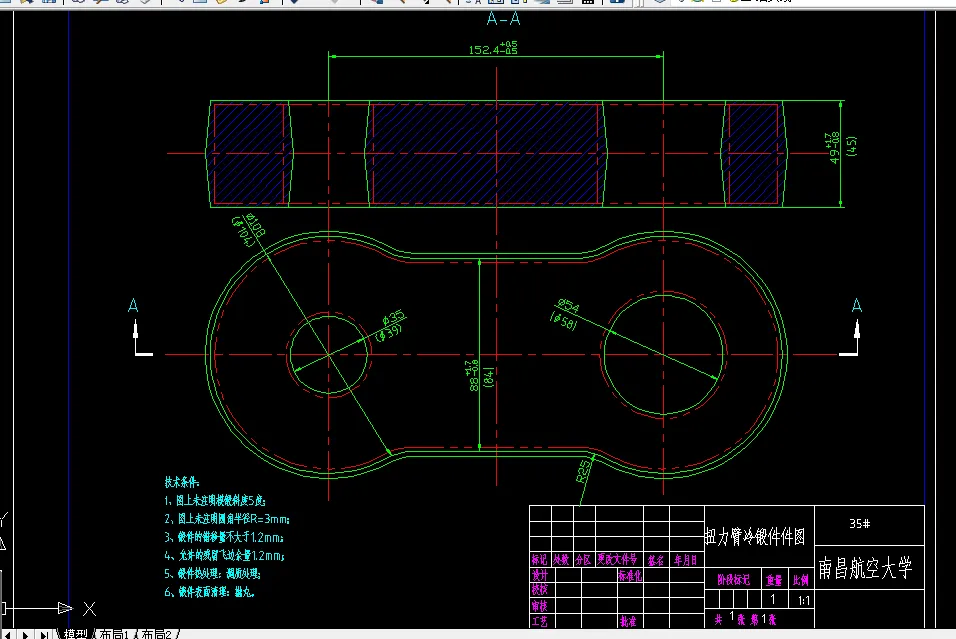The width and height of the screenshot is (956, 639).
Task: Select the right section marker letter A
Action: click(857, 305)
